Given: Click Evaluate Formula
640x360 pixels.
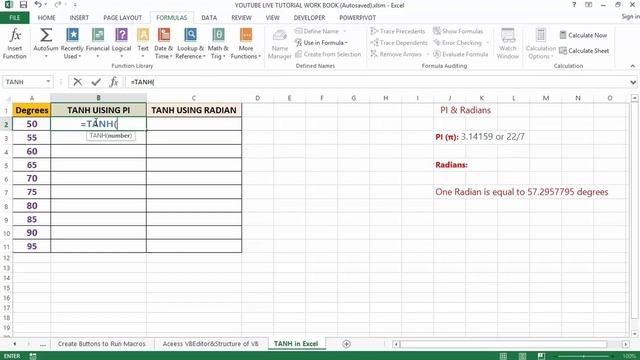Looking at the screenshot, I should (x=460, y=54).
